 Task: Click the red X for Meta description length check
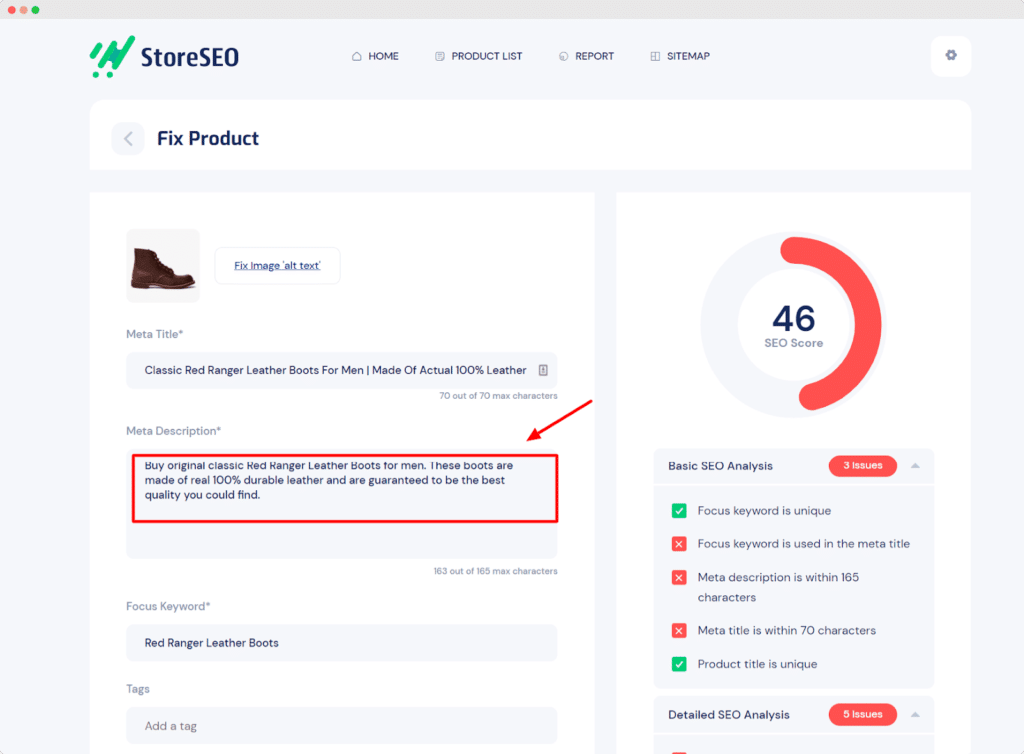tap(679, 577)
